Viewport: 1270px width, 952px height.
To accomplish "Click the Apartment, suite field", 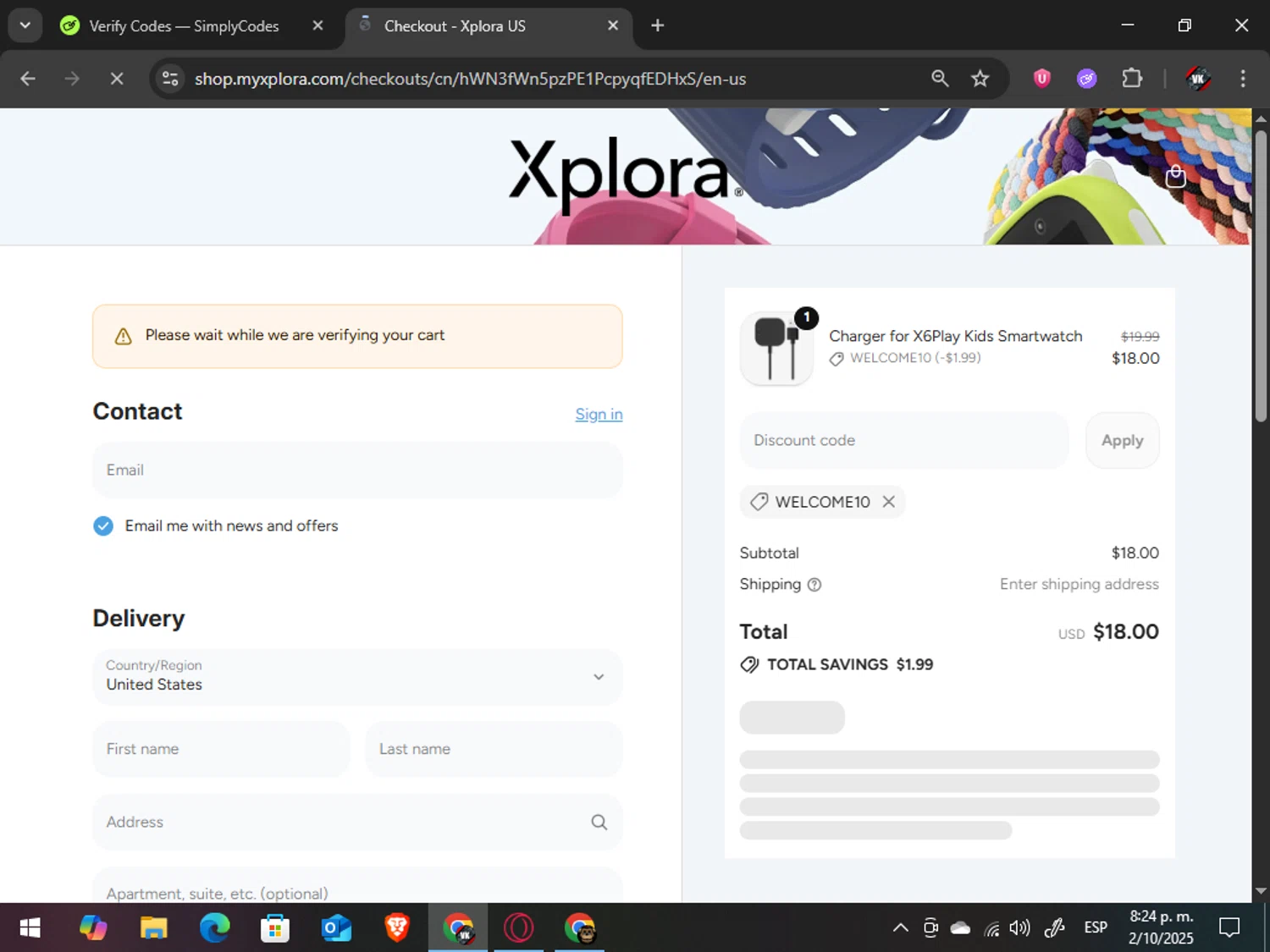I will point(357,885).
